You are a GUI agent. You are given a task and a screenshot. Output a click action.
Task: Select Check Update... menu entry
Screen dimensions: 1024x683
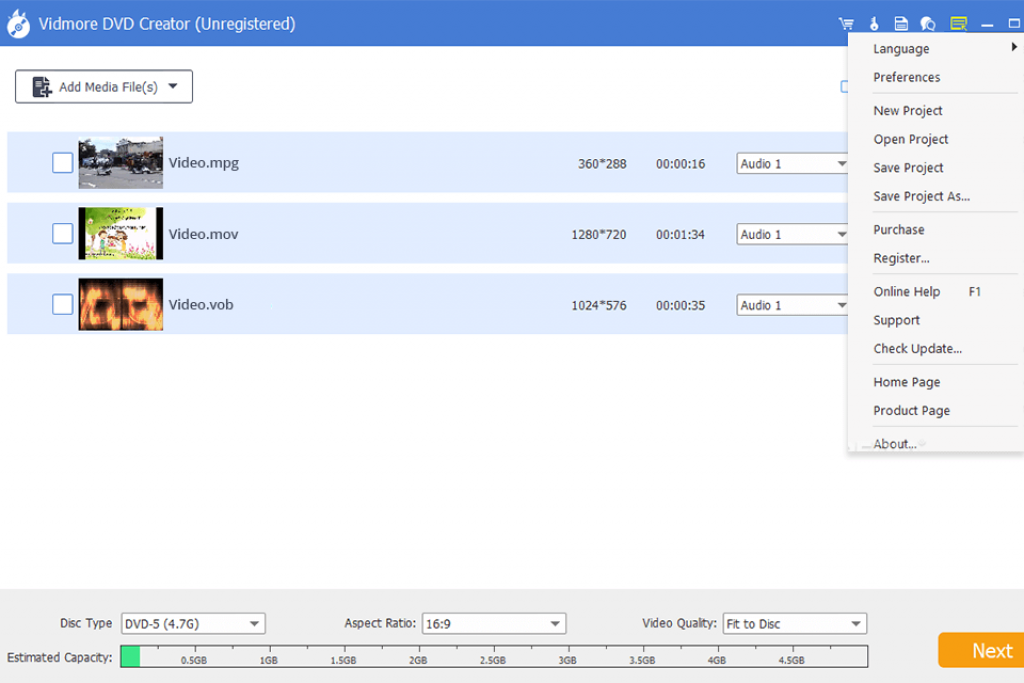[x=917, y=349]
